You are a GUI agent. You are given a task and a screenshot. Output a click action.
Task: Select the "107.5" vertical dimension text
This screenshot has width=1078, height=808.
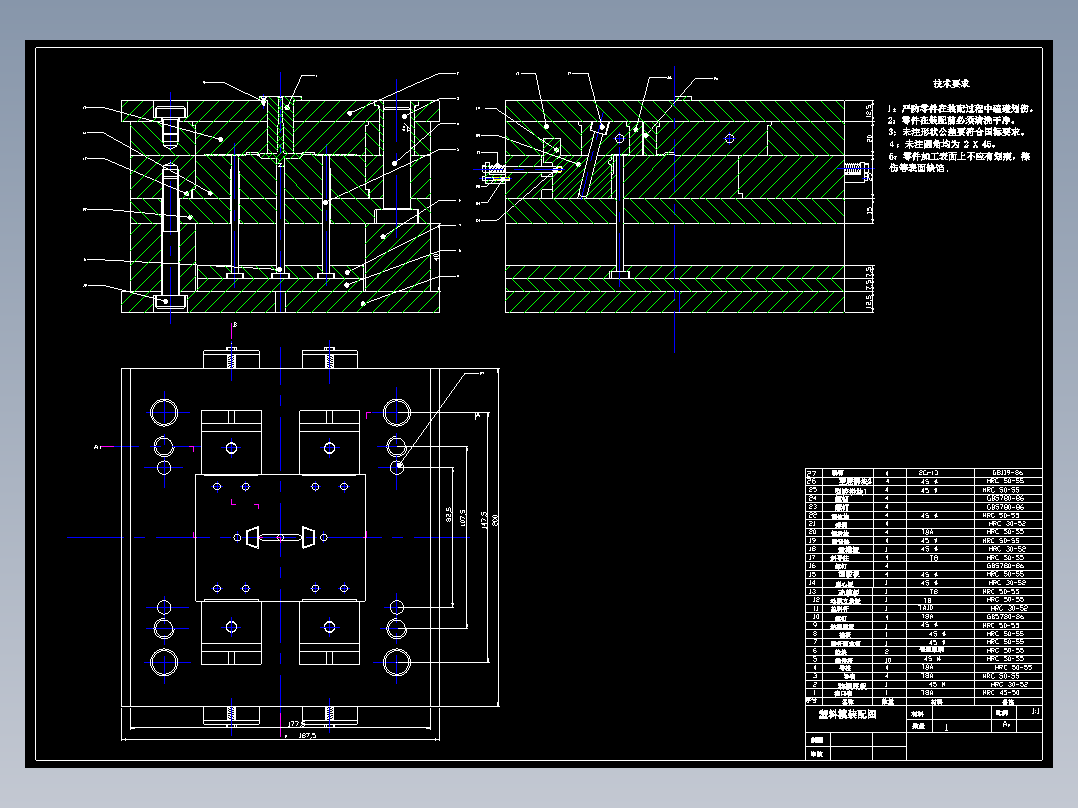click(x=463, y=518)
